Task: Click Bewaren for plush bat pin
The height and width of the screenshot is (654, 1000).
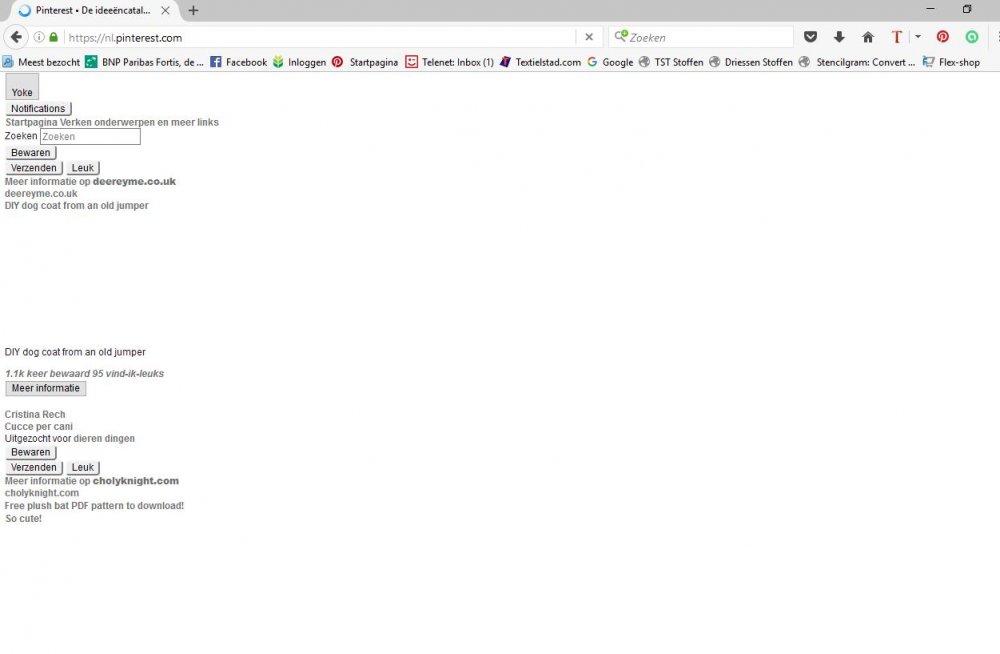Action: (x=31, y=452)
